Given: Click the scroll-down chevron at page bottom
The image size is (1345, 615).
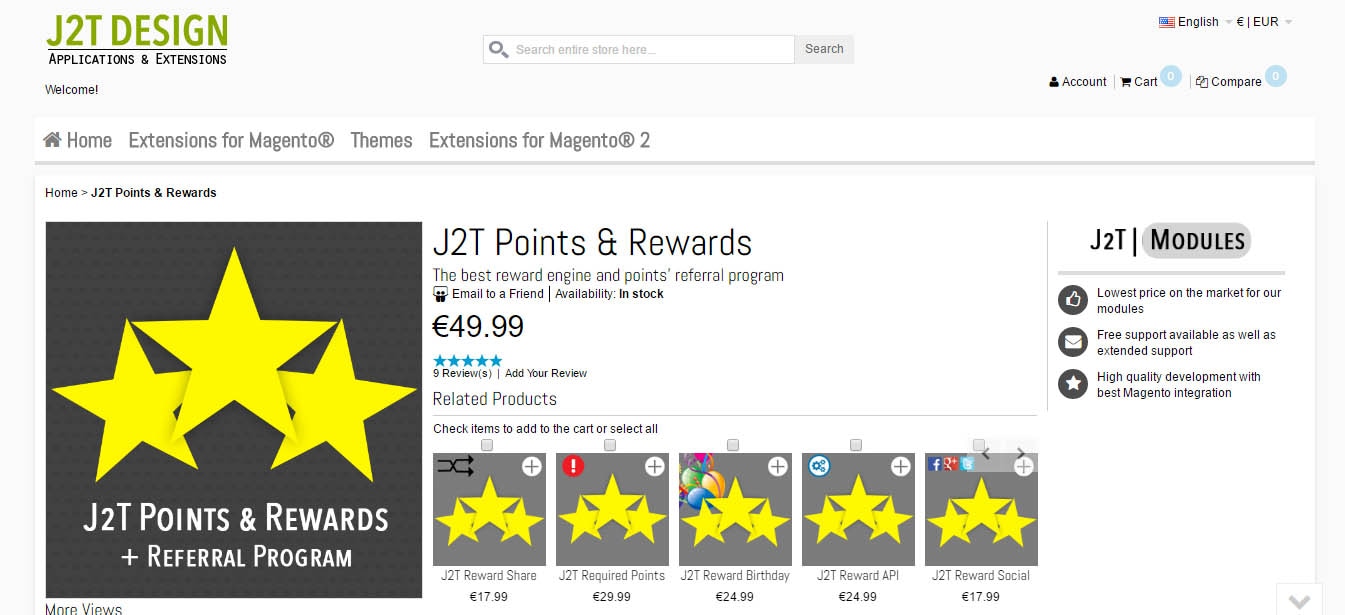Looking at the screenshot, I should [x=1299, y=601].
